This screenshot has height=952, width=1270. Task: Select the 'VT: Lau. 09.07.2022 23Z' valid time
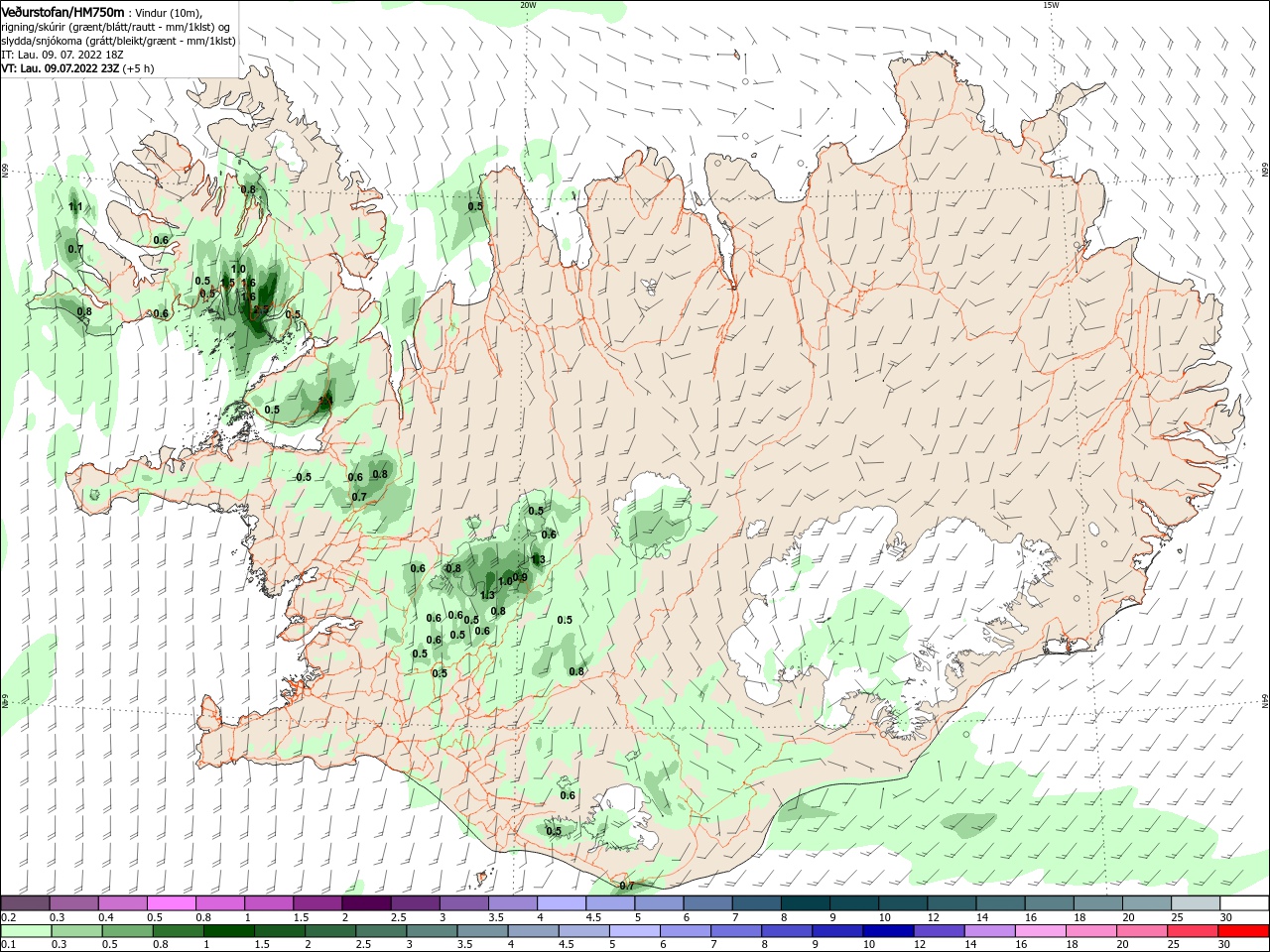click(61, 68)
